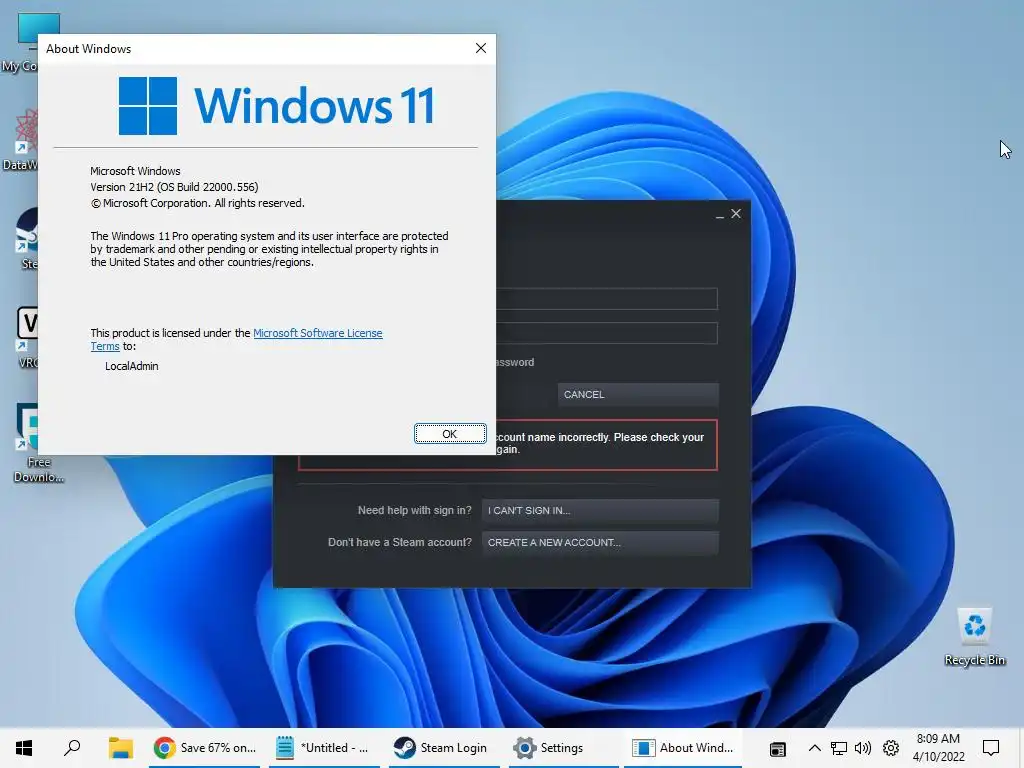The height and width of the screenshot is (768, 1024).
Task: Click '© Microsoft Corporation. All rights reserved.' line
Action: [197, 203]
